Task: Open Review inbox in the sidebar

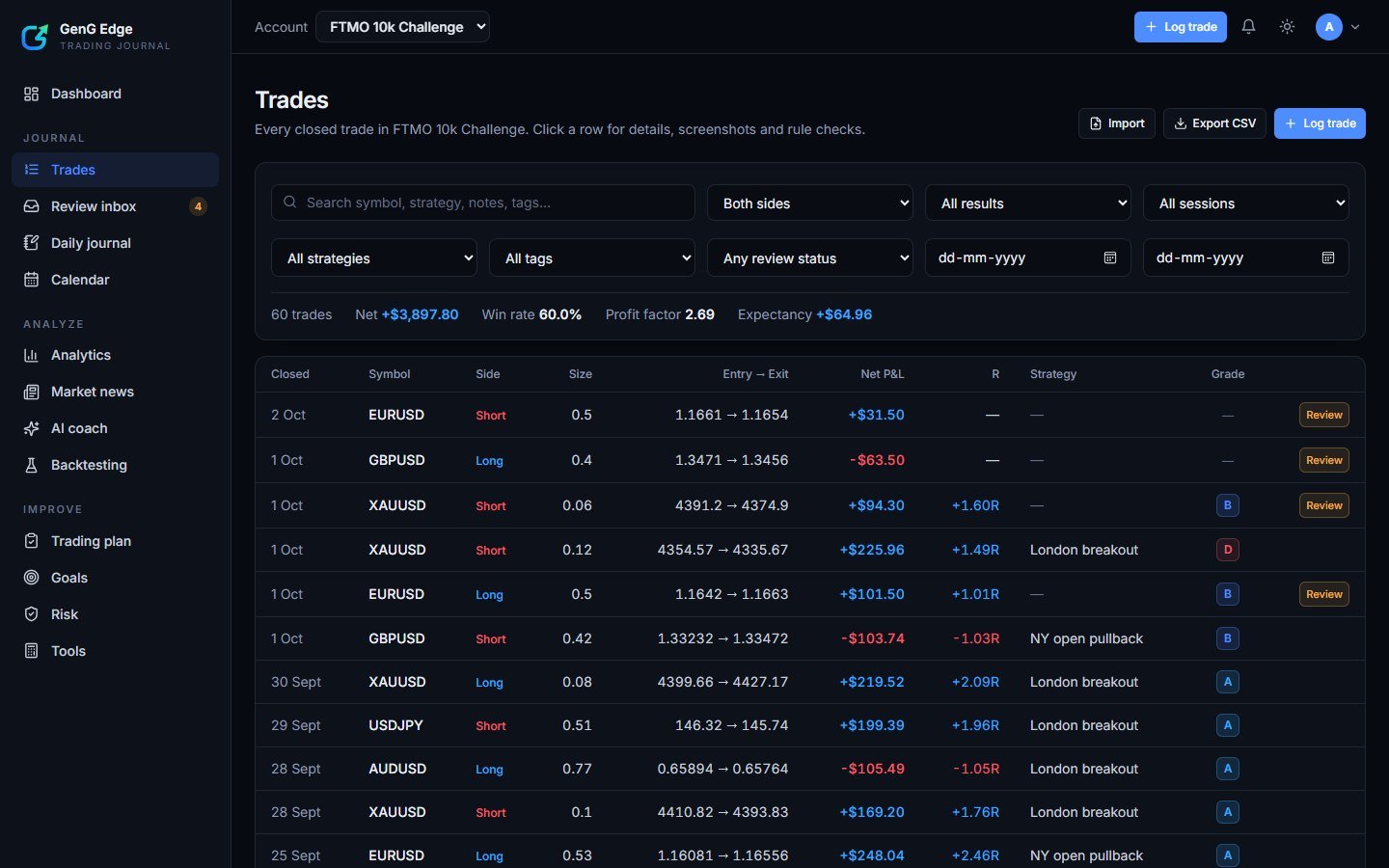Action: click(x=115, y=206)
